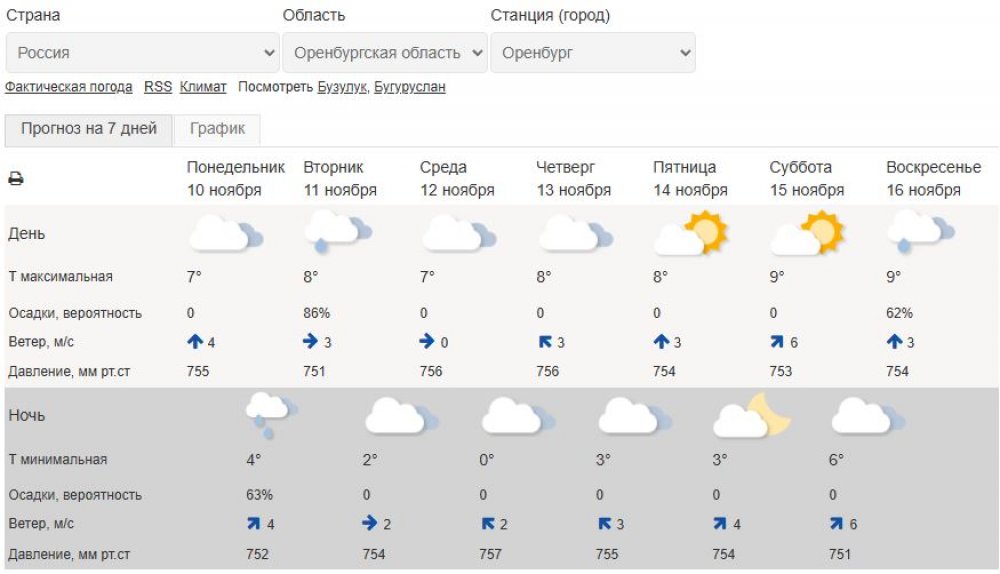Switch to the График tab
This screenshot has height=574, width=1000.
[217, 129]
